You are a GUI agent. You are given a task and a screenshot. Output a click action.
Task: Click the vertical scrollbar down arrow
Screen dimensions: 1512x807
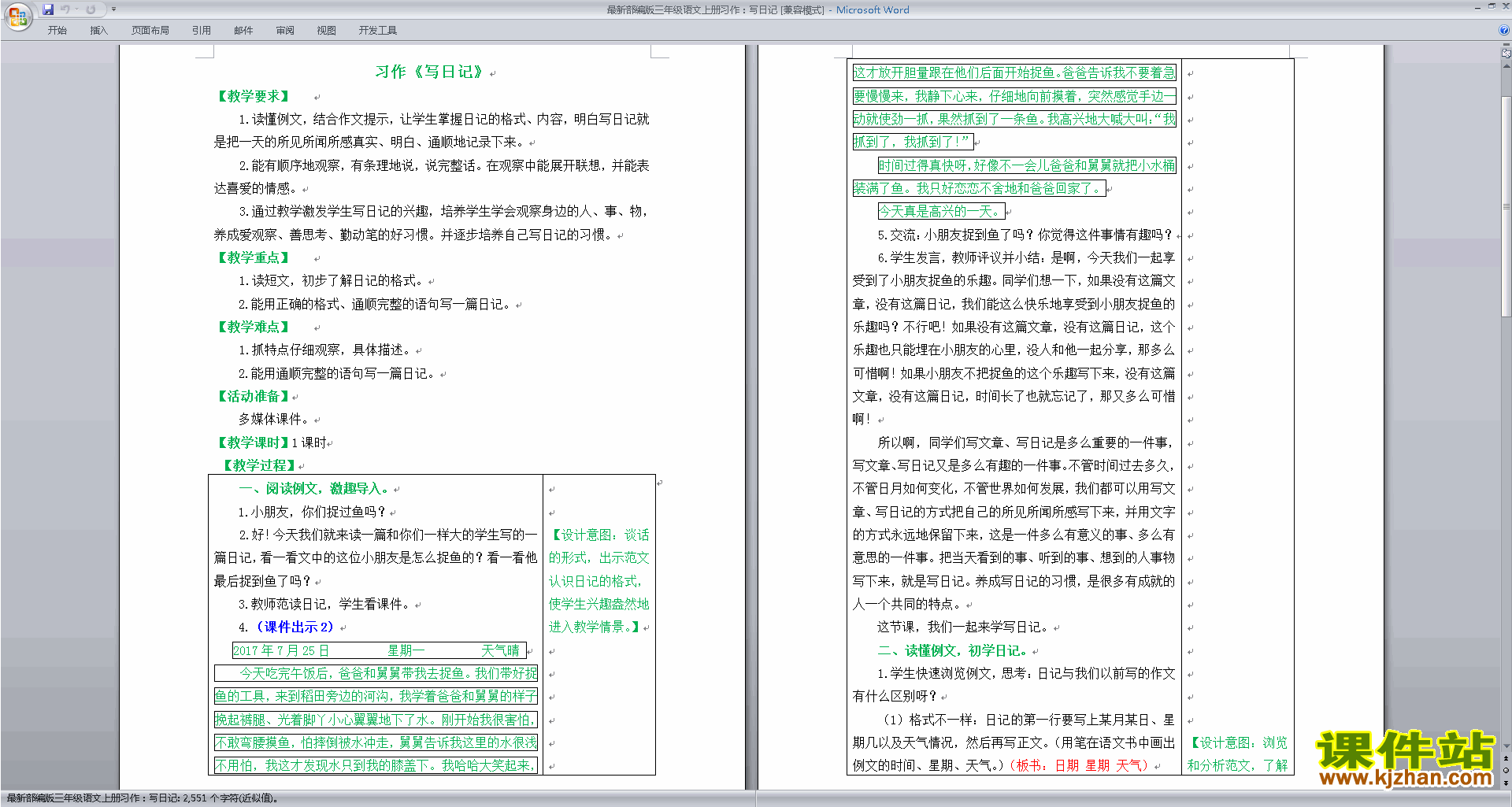click(1506, 746)
